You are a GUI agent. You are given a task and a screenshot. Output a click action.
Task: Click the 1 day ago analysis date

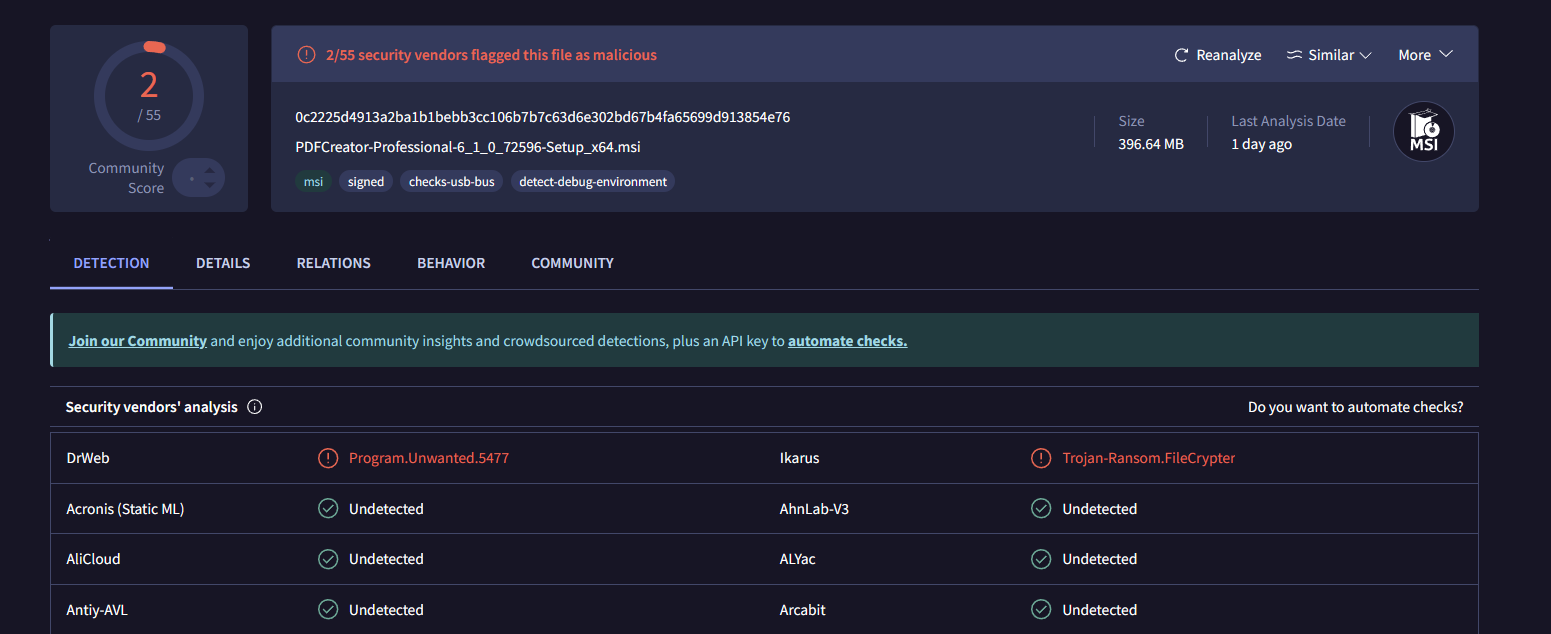pos(1261,144)
